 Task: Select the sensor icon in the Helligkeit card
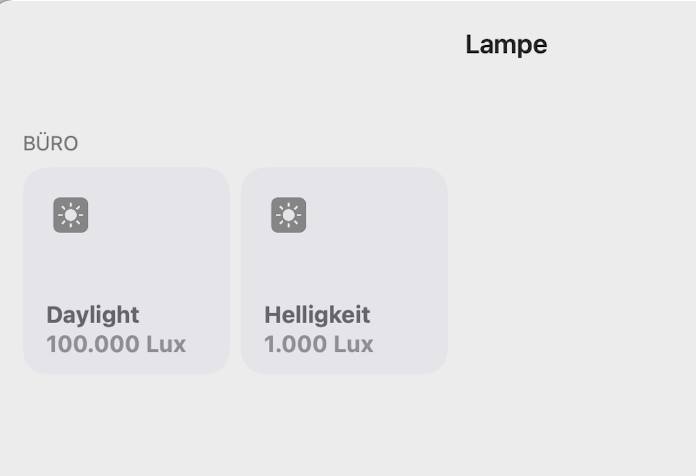coord(289,215)
